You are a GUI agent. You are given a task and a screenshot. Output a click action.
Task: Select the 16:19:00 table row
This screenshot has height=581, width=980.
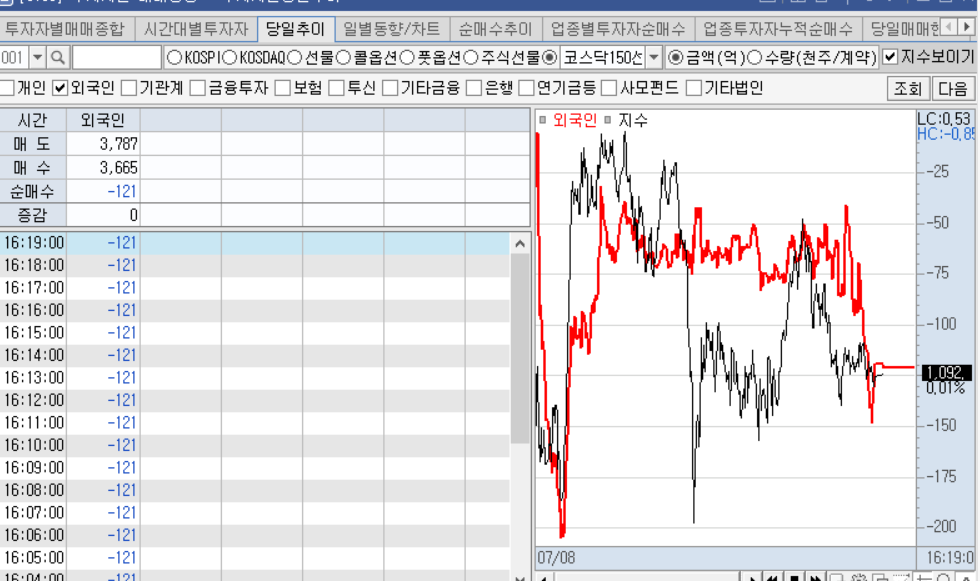[x=255, y=243]
